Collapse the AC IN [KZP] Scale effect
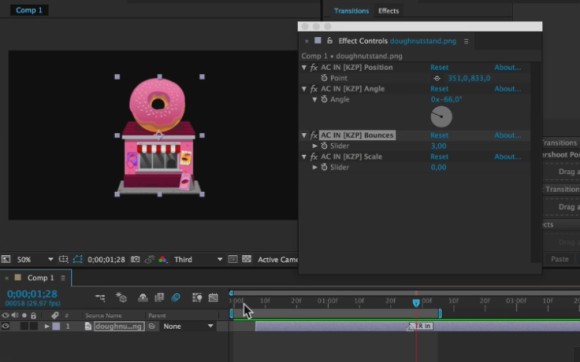The width and height of the screenshot is (580, 362). click(304, 156)
